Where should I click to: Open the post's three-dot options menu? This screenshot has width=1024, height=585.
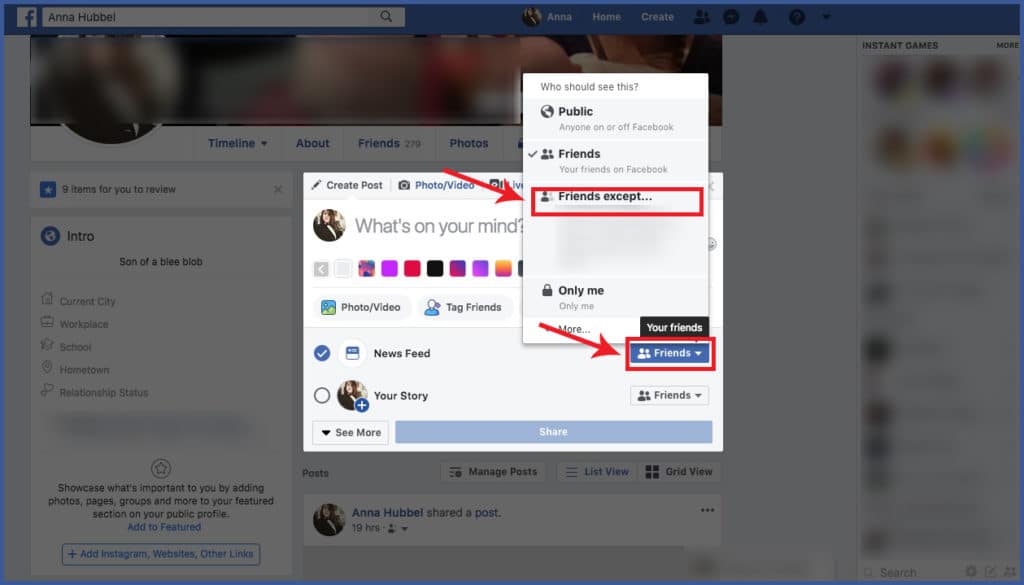[x=707, y=510]
